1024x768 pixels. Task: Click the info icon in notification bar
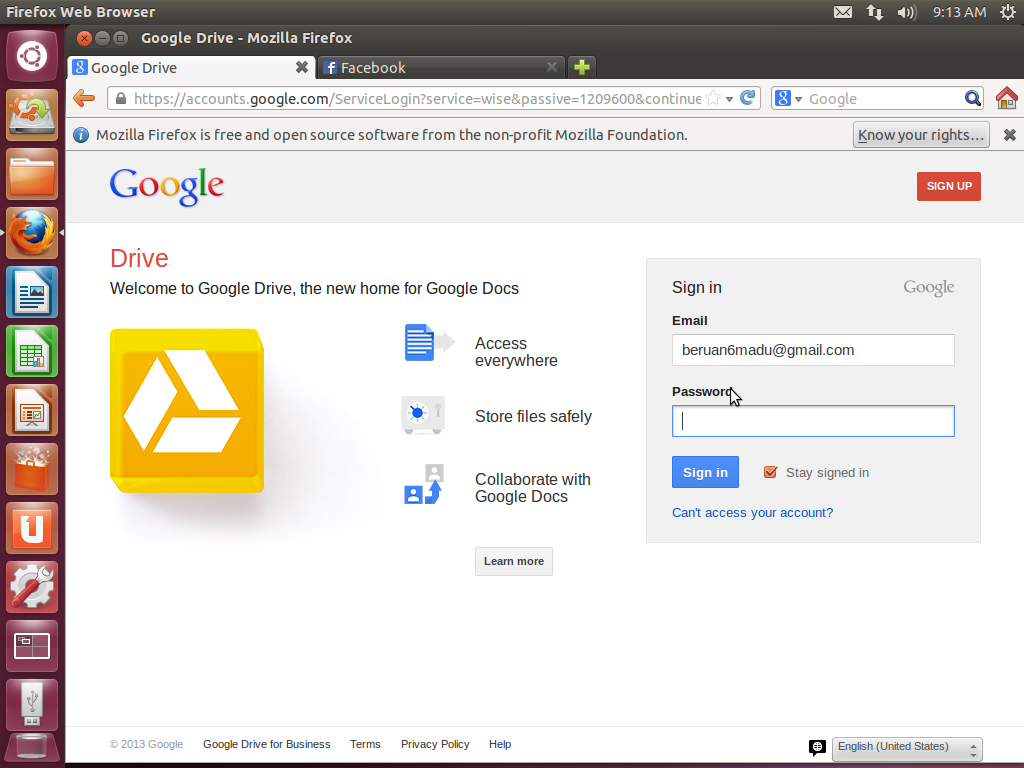[x=81, y=135]
